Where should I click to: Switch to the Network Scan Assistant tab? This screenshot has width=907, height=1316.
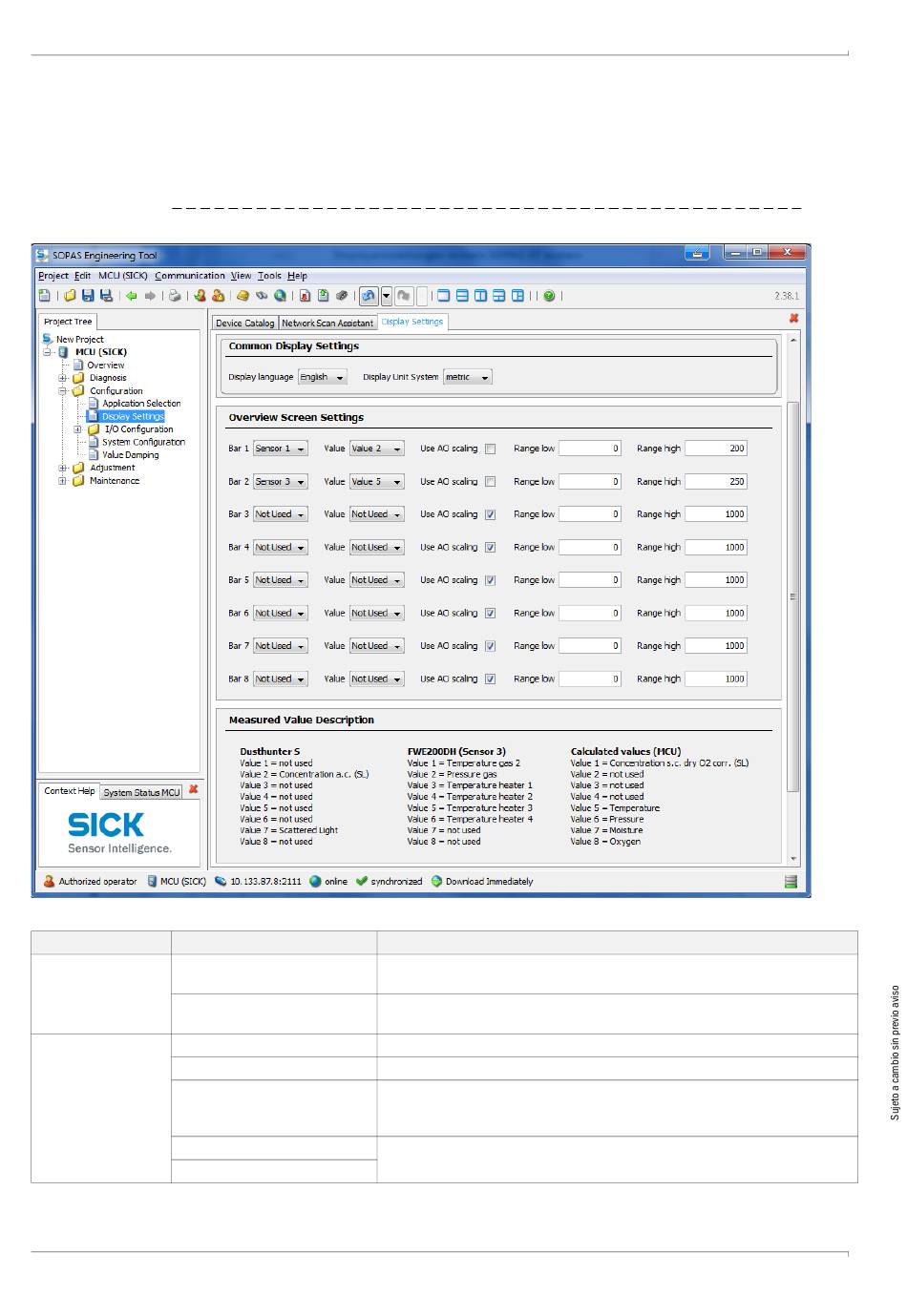(327, 323)
